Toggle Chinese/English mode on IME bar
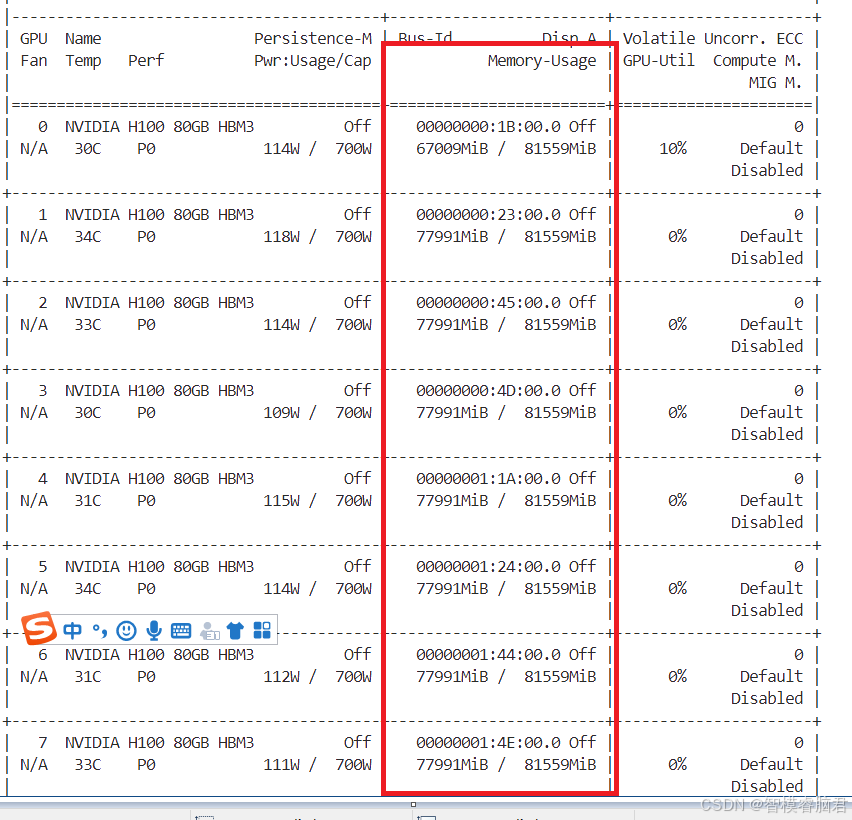 72,630
